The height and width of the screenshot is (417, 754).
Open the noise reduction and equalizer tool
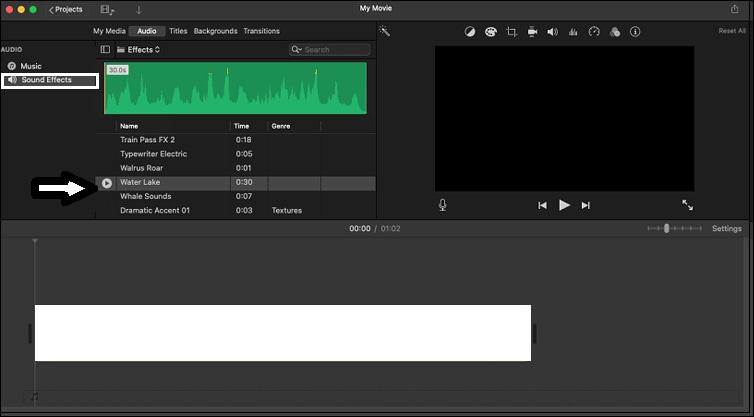pos(573,32)
